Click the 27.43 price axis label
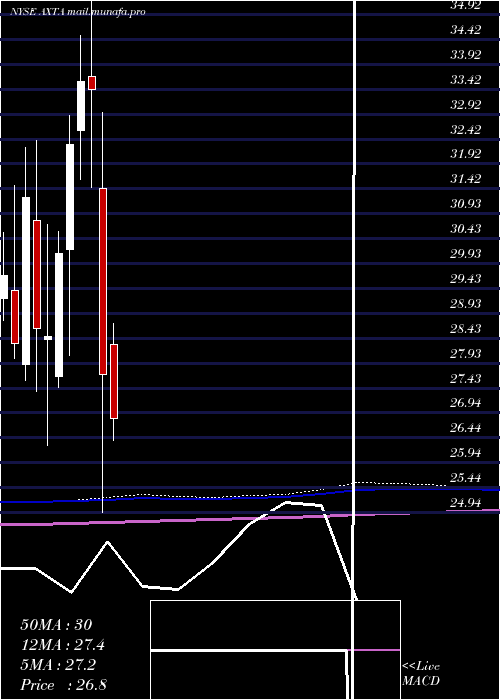The image size is (500, 700). coord(466,379)
